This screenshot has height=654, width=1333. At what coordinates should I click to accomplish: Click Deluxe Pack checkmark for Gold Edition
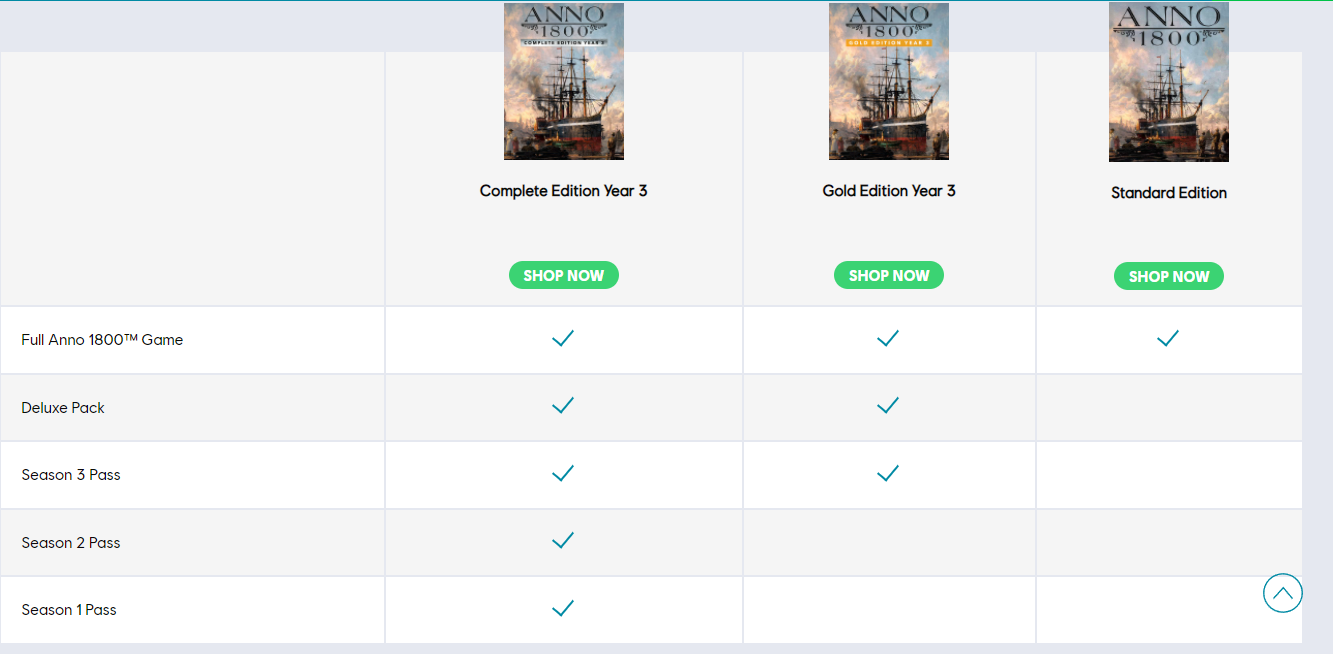click(x=888, y=405)
